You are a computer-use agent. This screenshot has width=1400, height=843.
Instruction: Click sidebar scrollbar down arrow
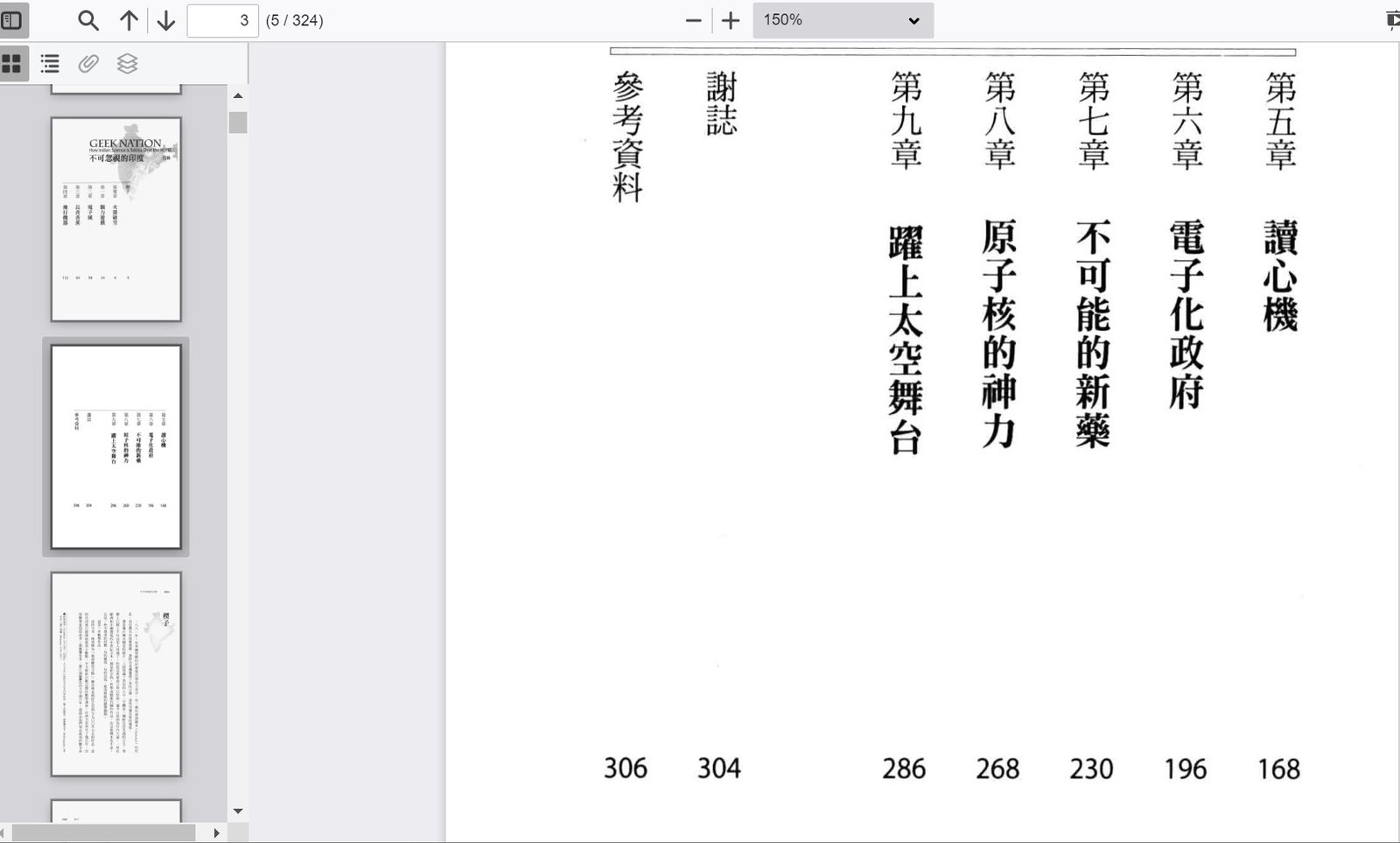238,811
